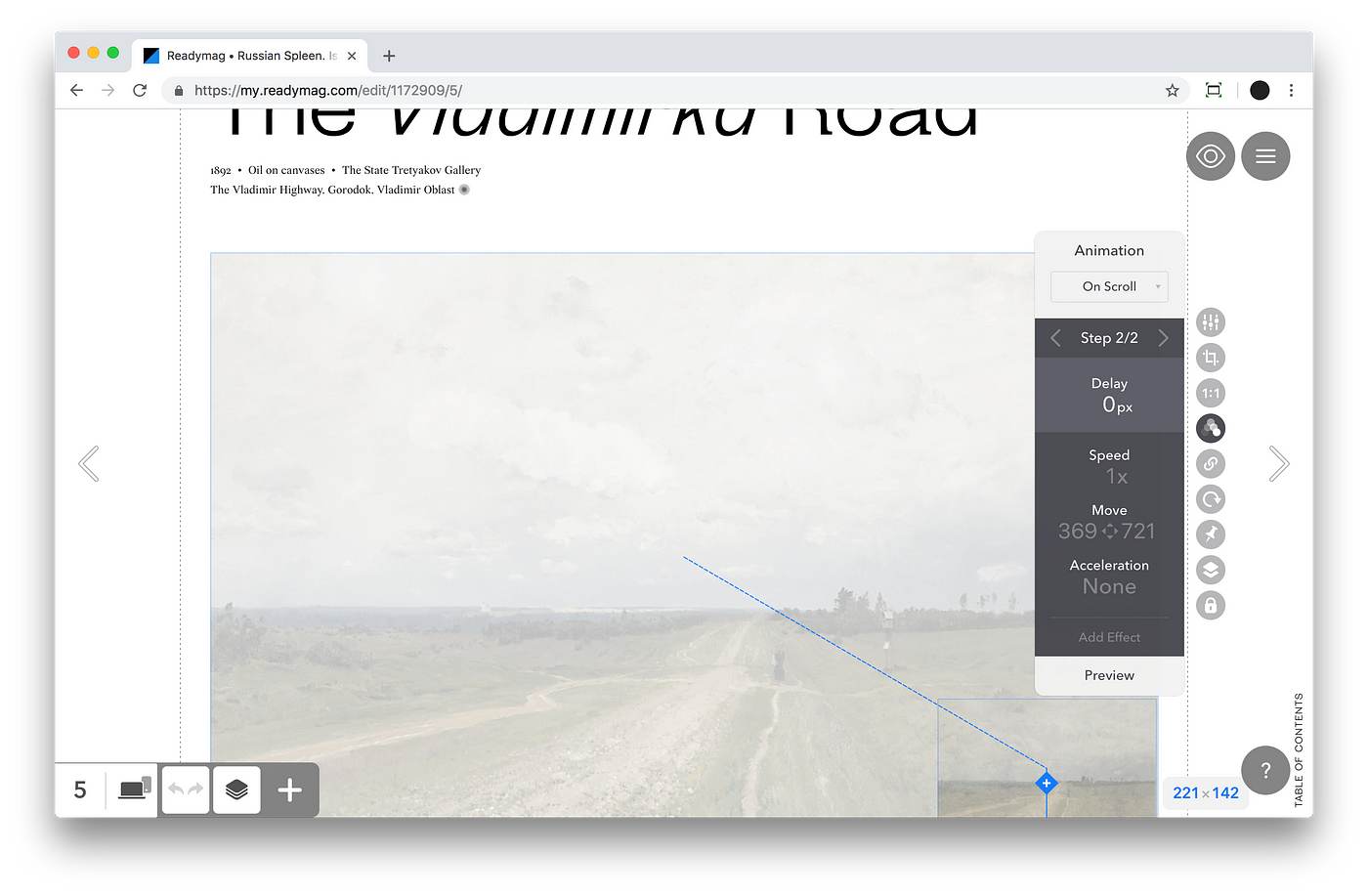This screenshot has height=896, width=1368.
Task: Go to the next page arrow
Action: 1279,464
